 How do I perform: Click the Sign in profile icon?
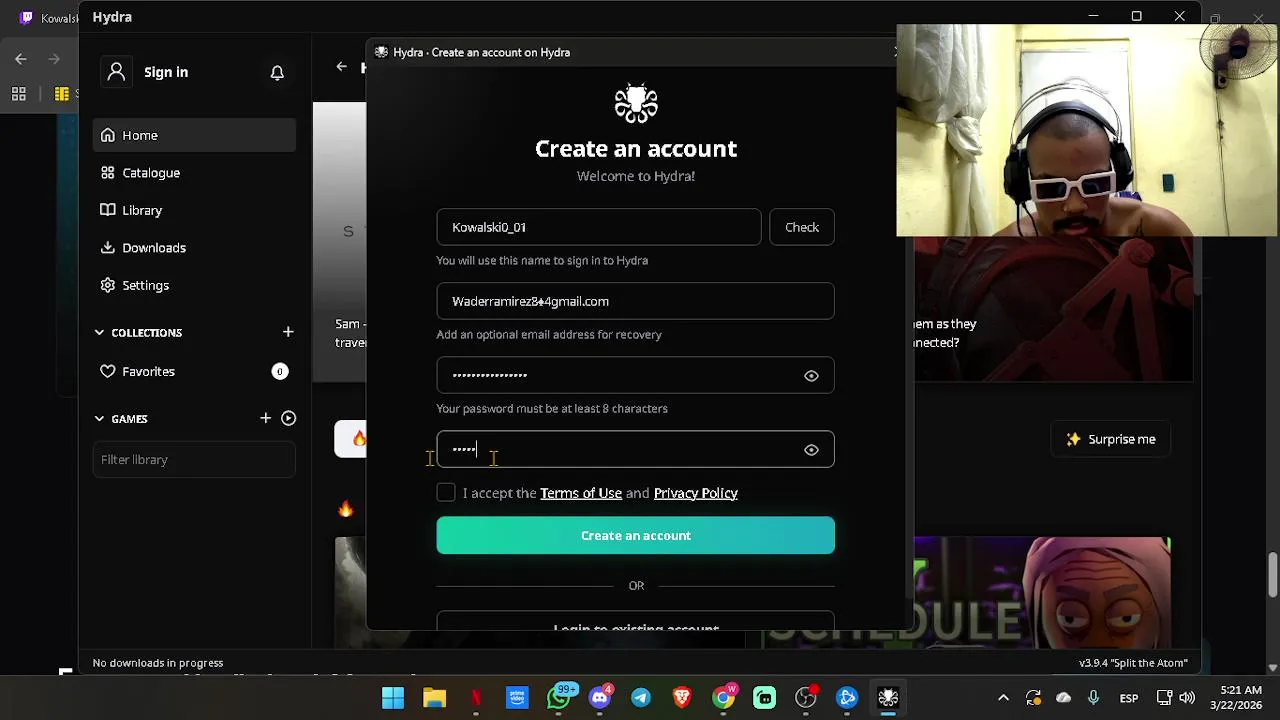117,72
